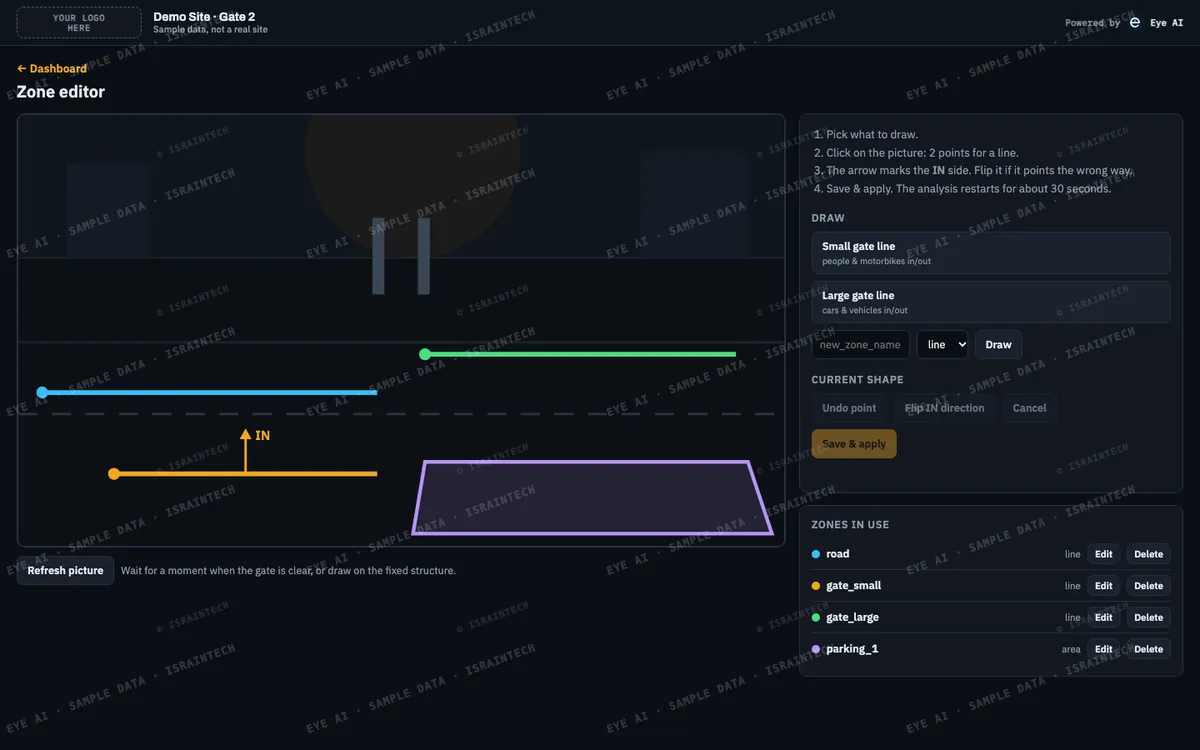Flip IN direction of current shape
Screen dimensions: 1200x750
[944, 408]
